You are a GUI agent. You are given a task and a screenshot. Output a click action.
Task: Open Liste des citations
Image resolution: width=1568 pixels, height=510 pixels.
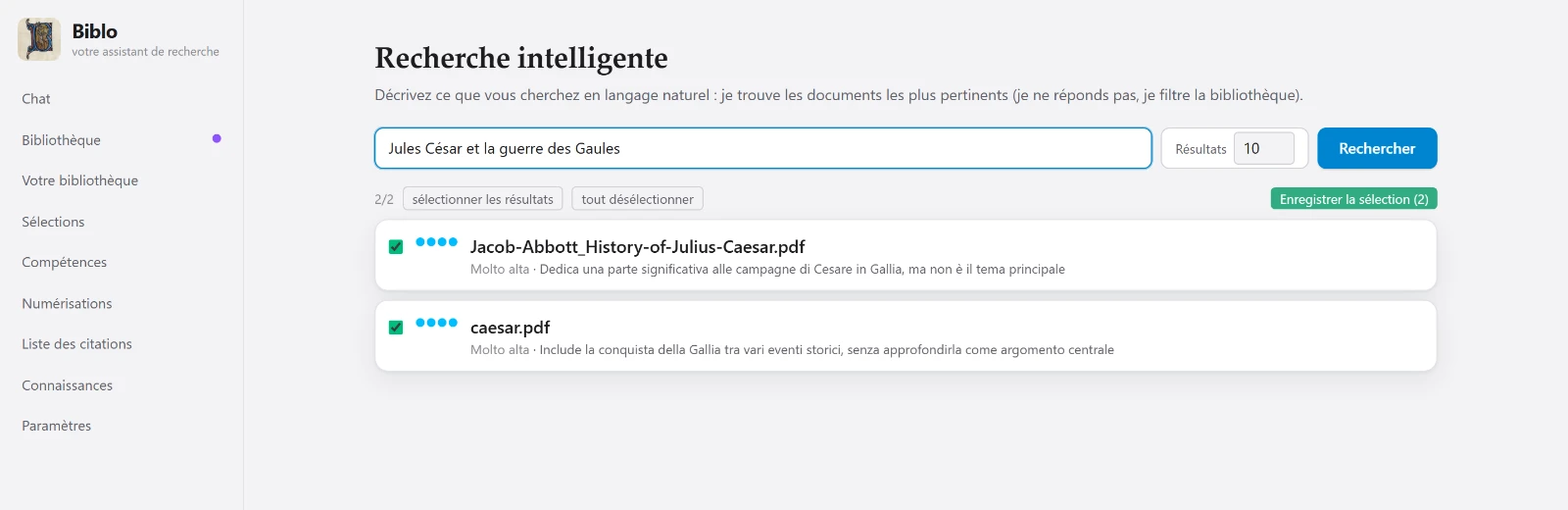[76, 344]
